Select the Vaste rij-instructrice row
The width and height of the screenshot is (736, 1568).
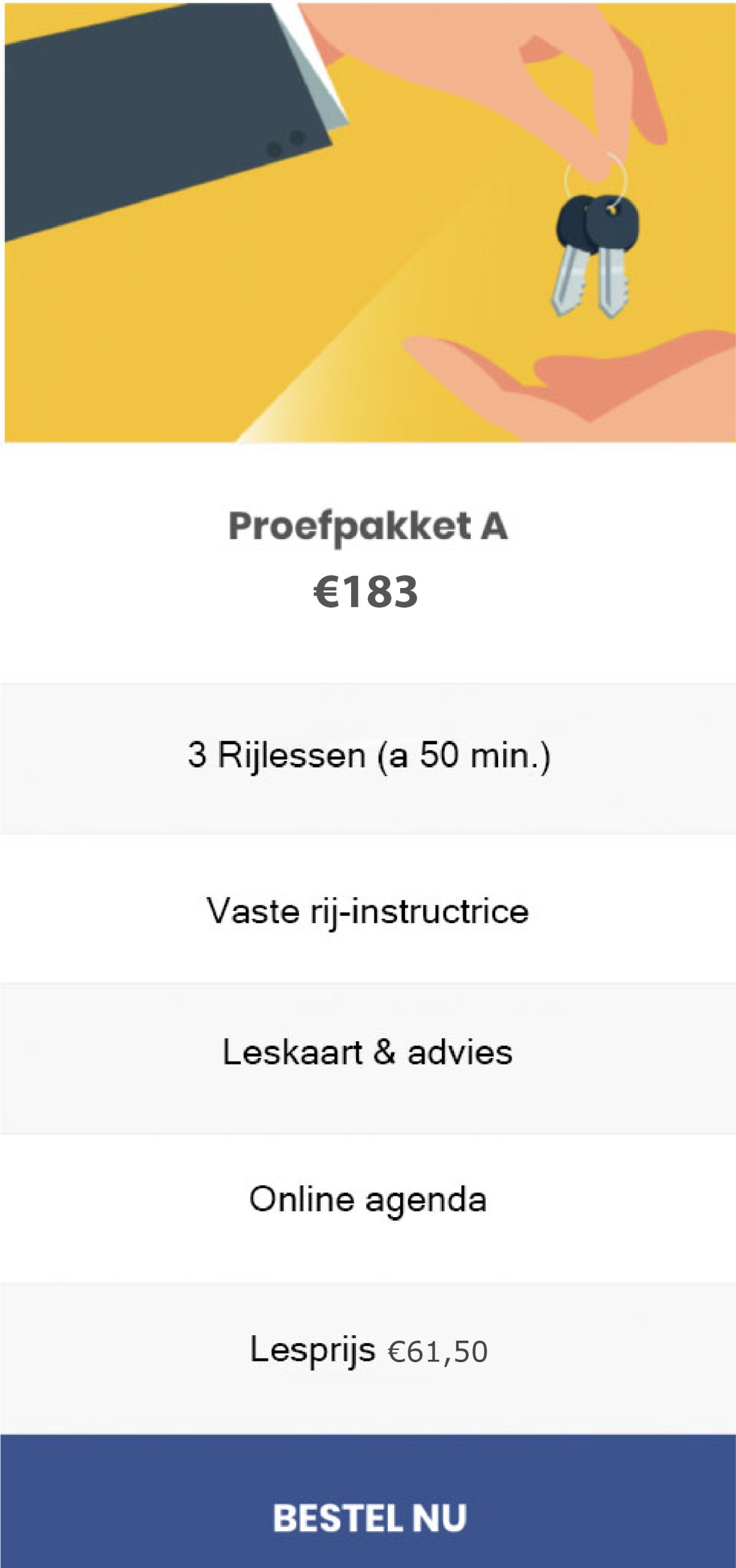368,911
